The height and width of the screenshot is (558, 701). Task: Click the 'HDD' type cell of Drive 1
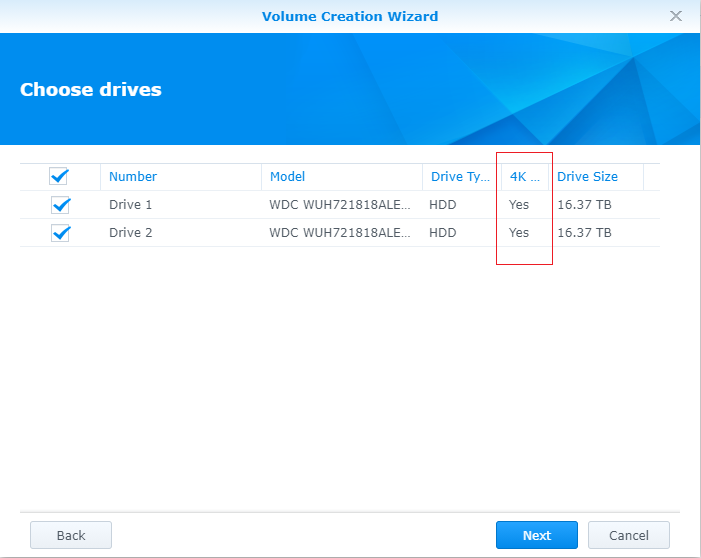(x=443, y=205)
